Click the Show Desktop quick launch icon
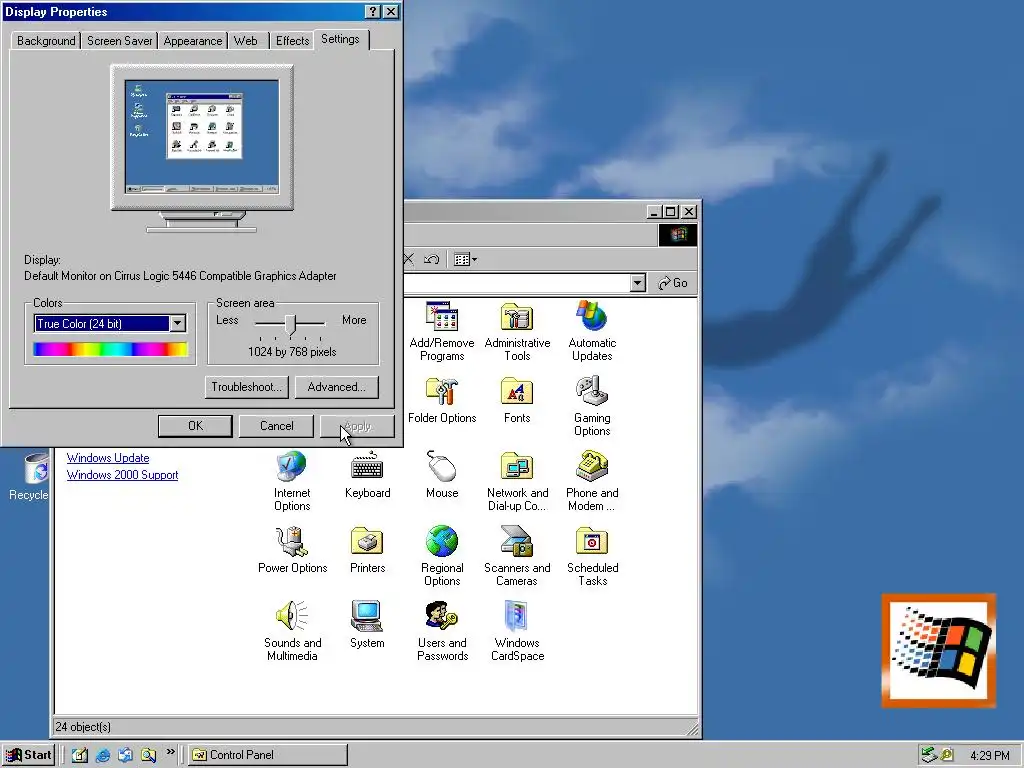The height and width of the screenshot is (768, 1024). [80, 755]
